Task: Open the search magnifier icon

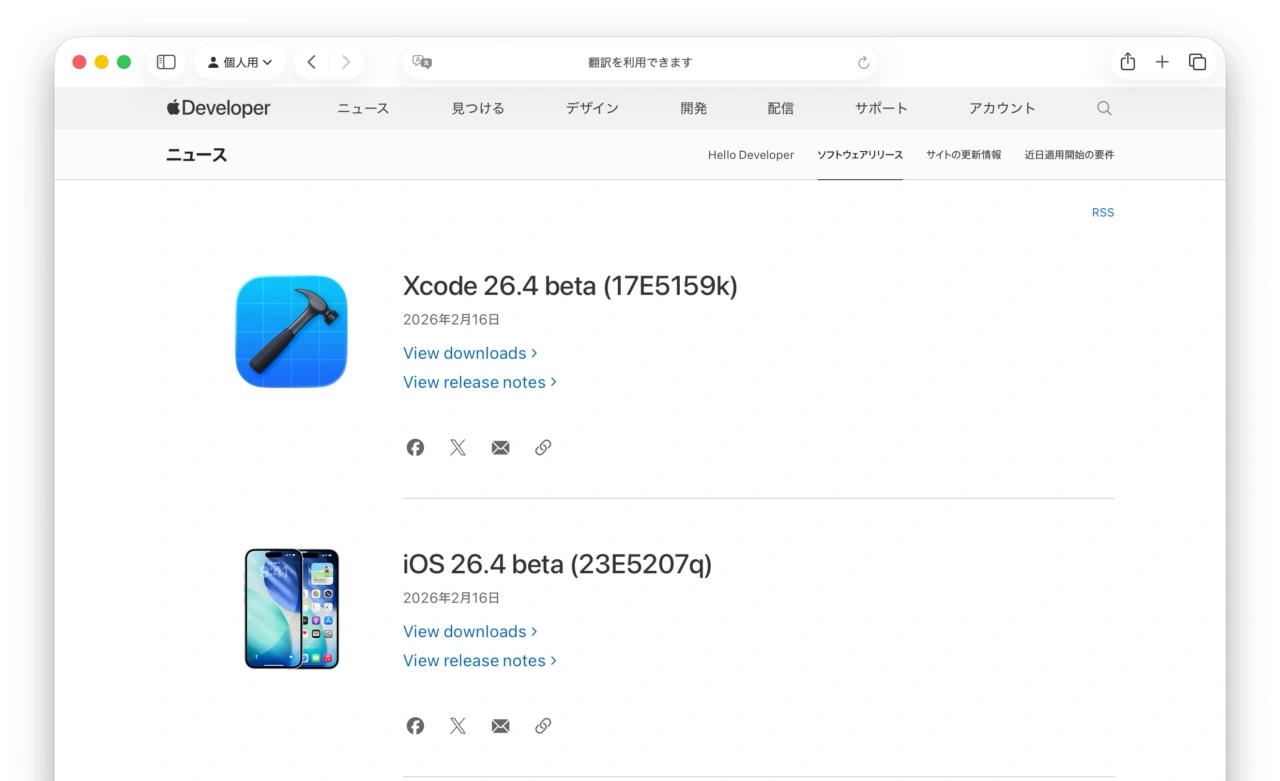Action: [1103, 107]
